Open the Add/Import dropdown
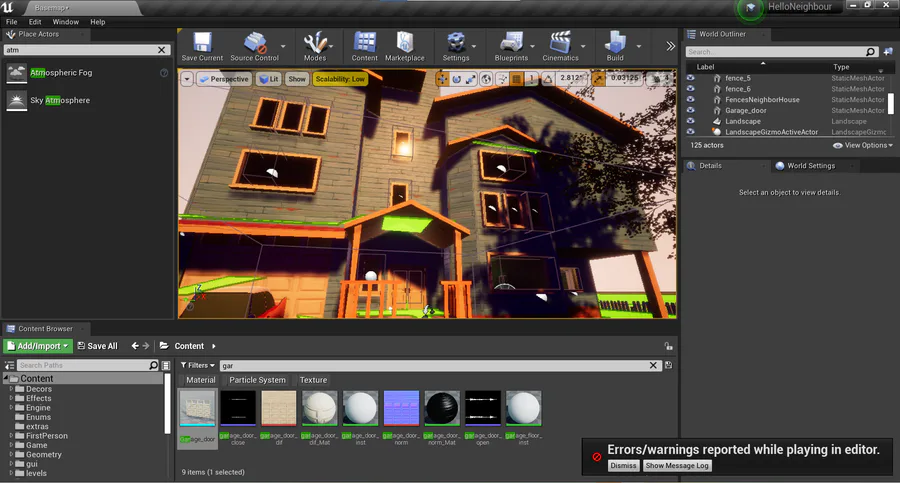Viewport: 900px width, 483px height. click(x=38, y=346)
